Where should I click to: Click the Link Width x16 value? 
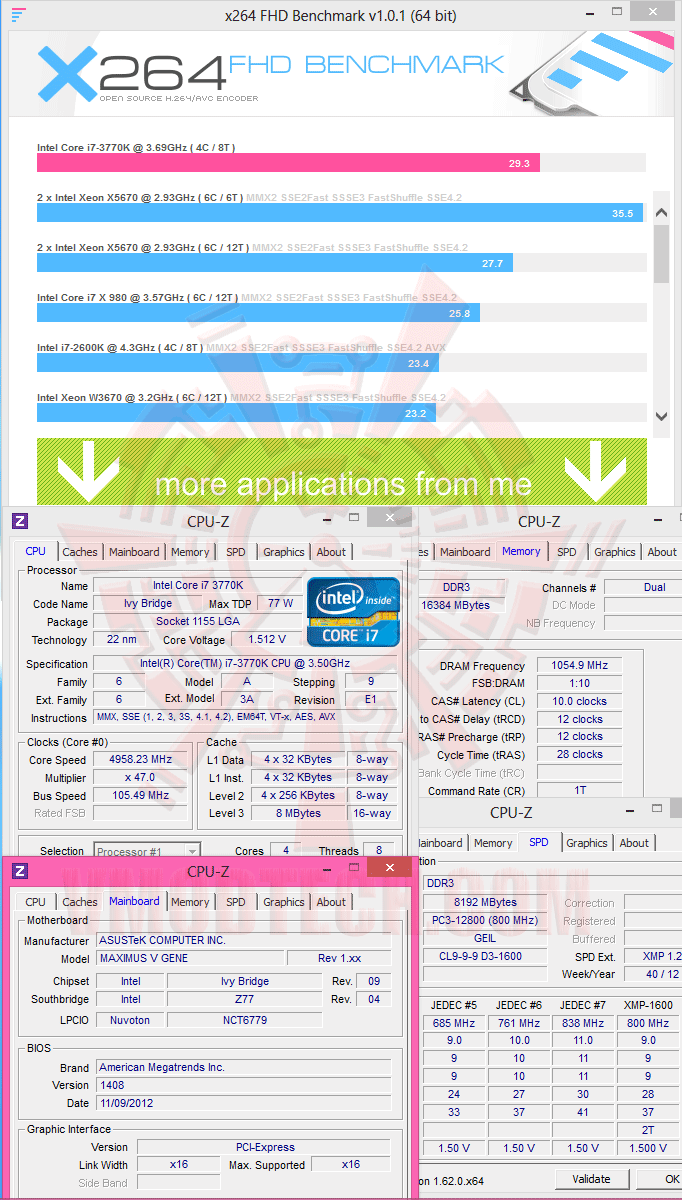(x=177, y=1165)
